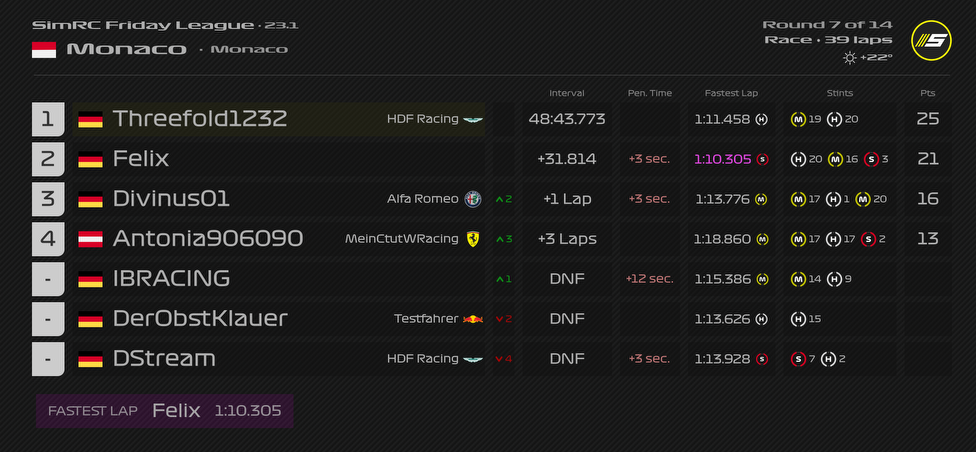
Task: Click the soft tyre icon beside Felix's fastest lap
Action: tap(762, 159)
